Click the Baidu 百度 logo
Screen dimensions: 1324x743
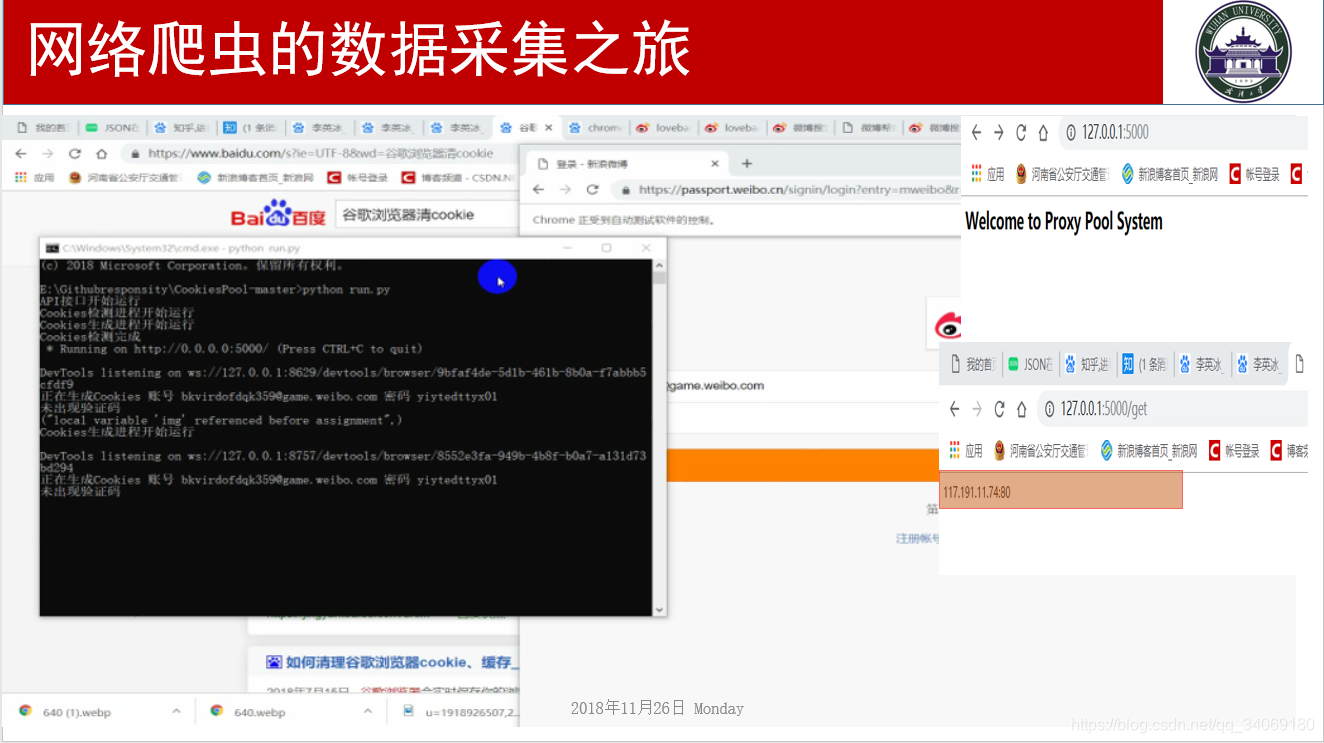tap(278, 214)
